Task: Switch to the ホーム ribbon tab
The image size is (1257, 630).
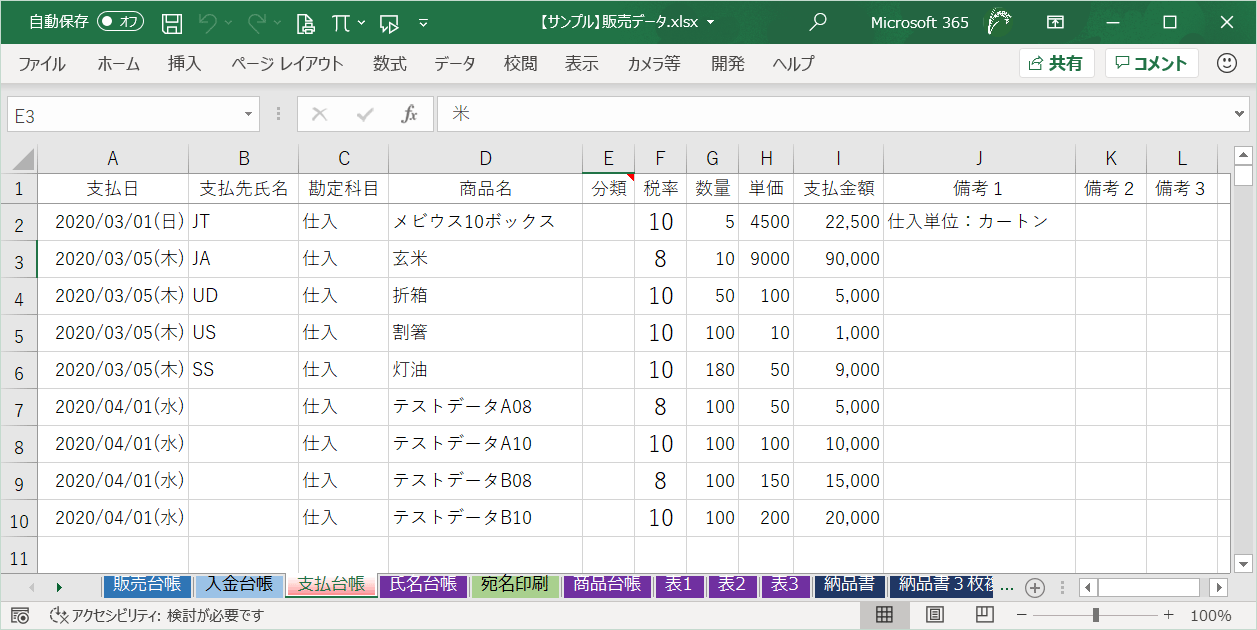Action: [x=118, y=64]
